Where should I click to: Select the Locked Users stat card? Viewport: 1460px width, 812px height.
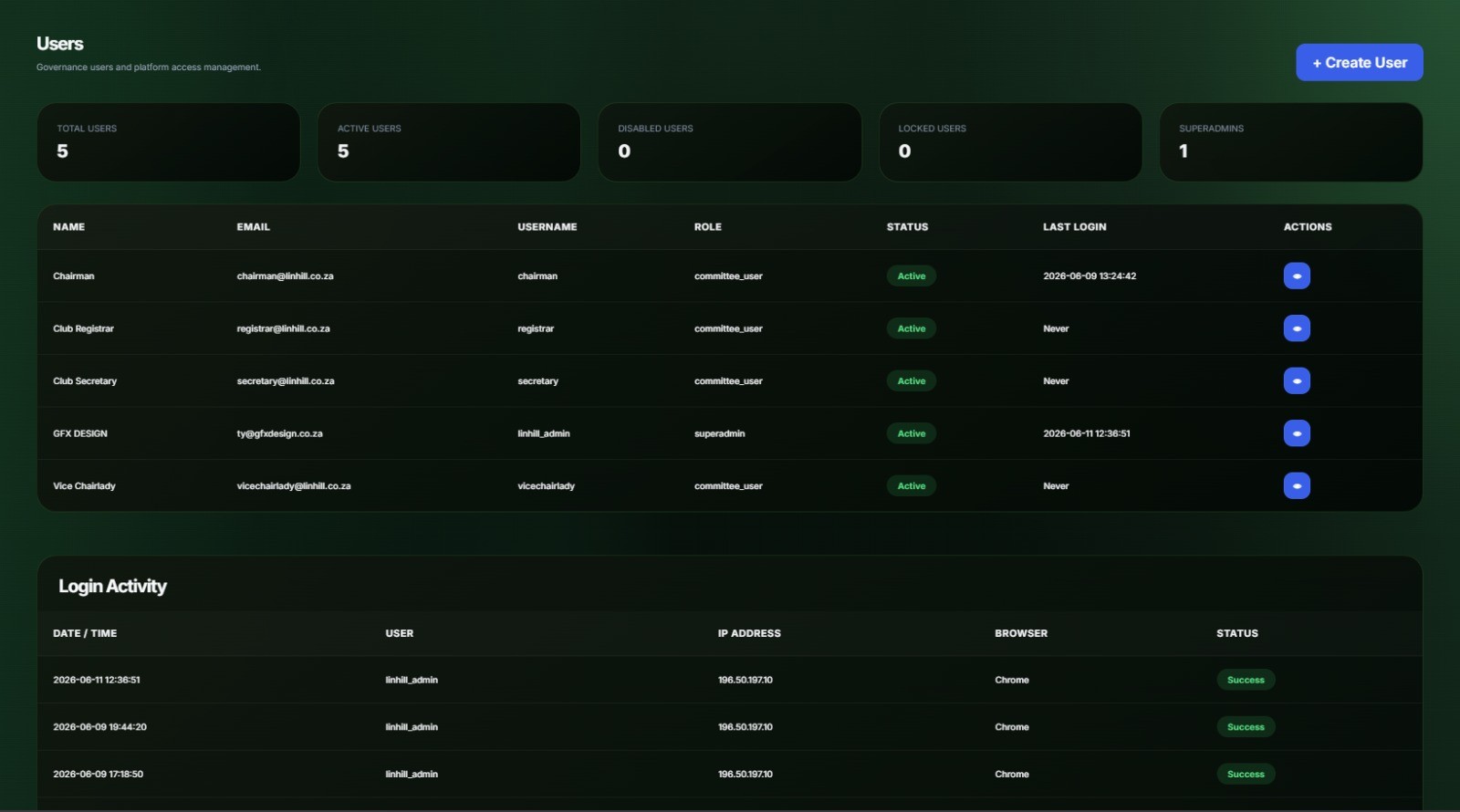coord(1010,142)
